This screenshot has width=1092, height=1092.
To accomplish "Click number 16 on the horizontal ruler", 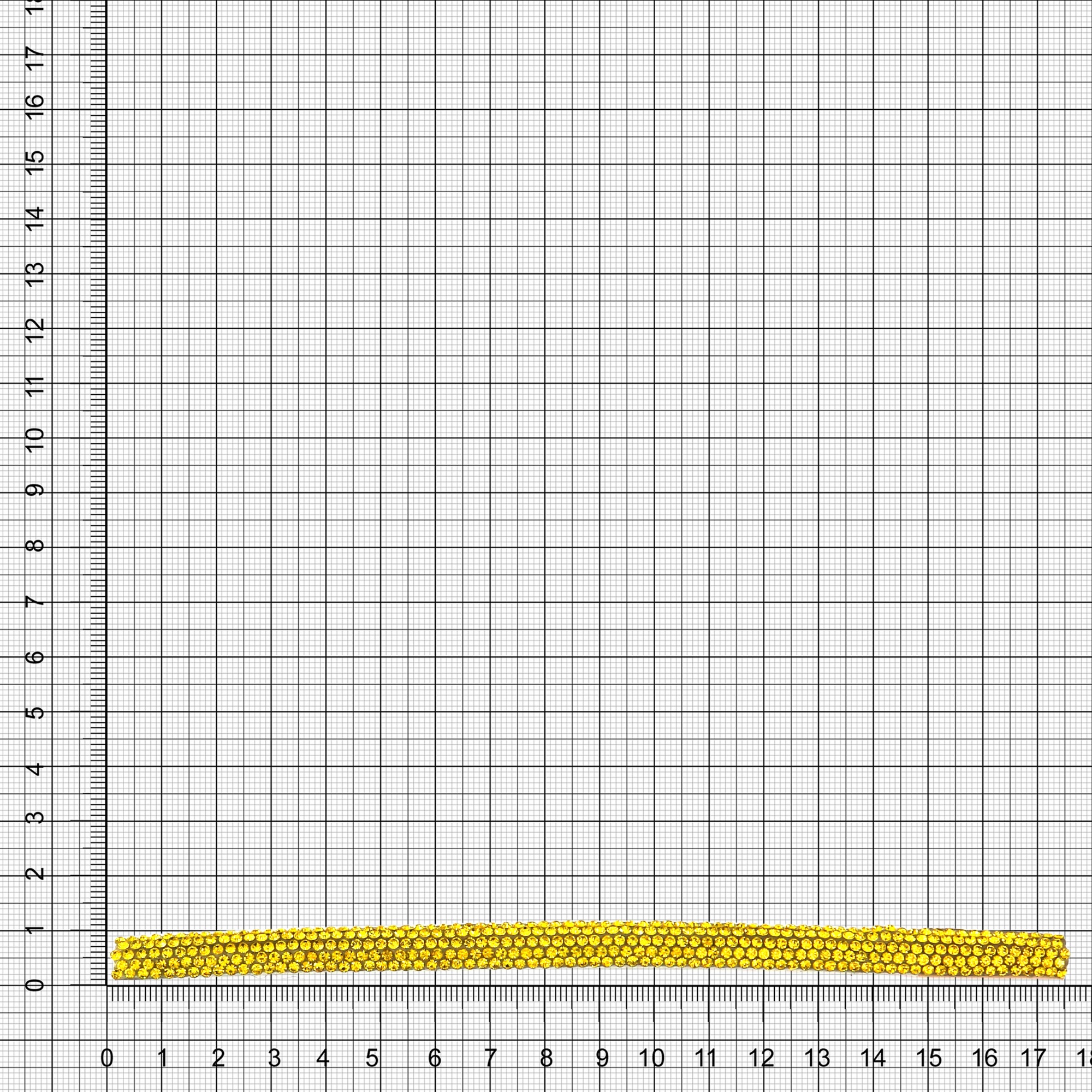I will tap(985, 1058).
